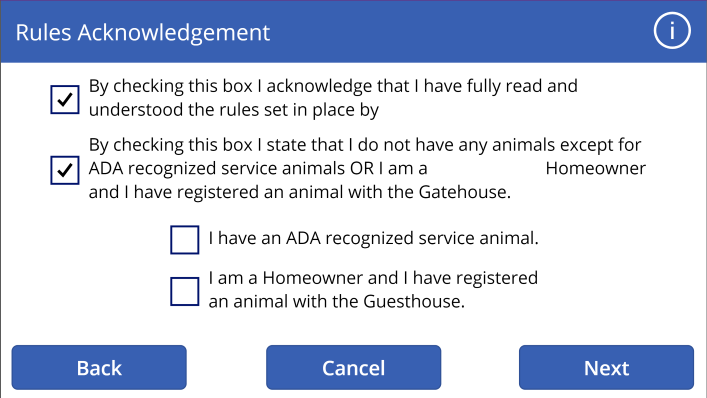The width and height of the screenshot is (707, 398).
Task: Click the checkmark inside the first checkbox
Action: (x=65, y=99)
